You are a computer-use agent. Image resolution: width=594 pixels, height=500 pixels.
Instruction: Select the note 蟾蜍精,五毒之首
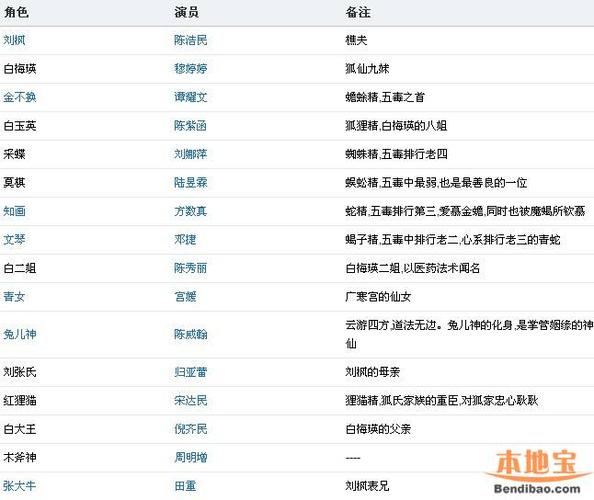point(385,97)
